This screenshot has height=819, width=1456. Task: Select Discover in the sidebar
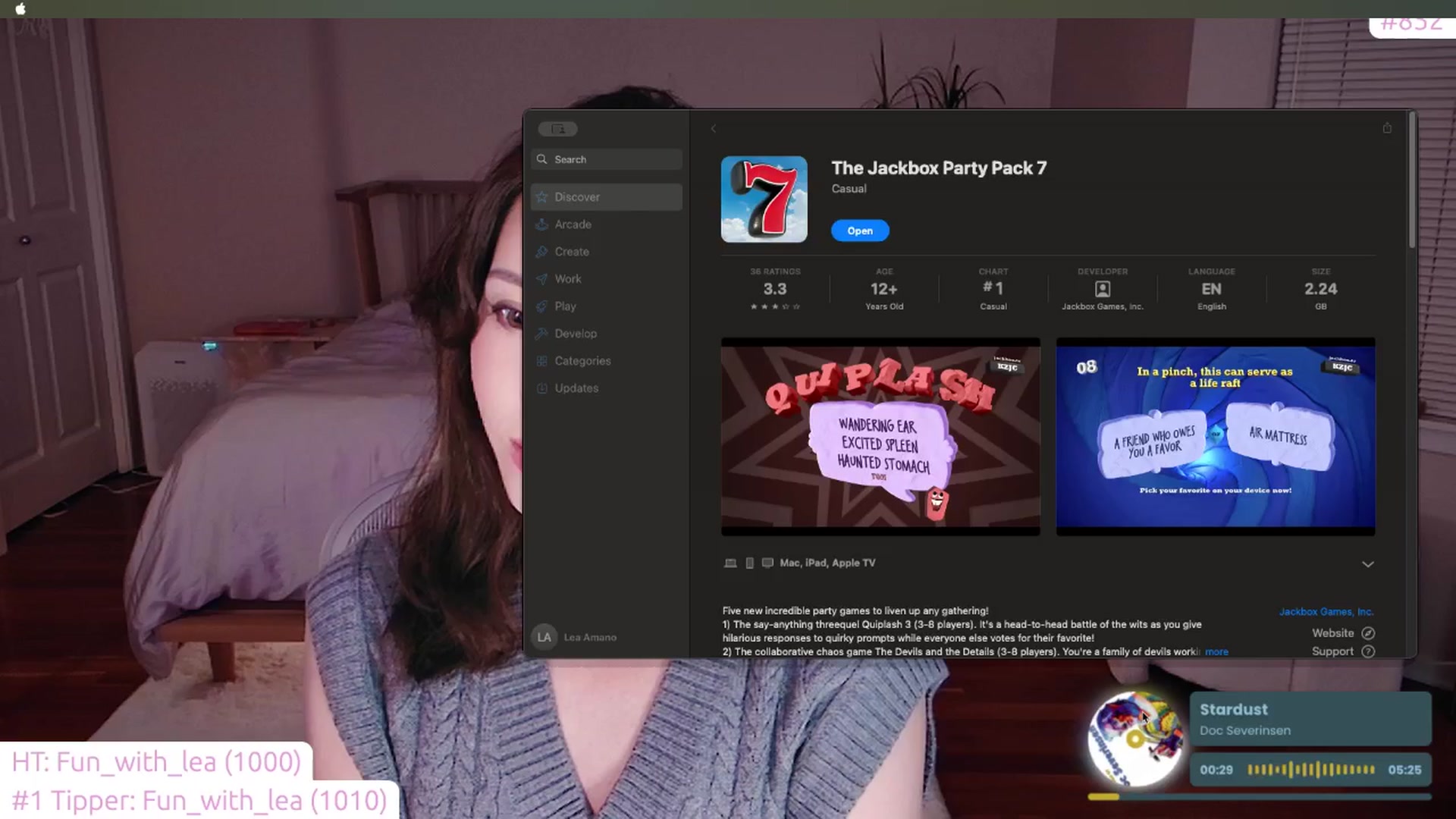607,197
